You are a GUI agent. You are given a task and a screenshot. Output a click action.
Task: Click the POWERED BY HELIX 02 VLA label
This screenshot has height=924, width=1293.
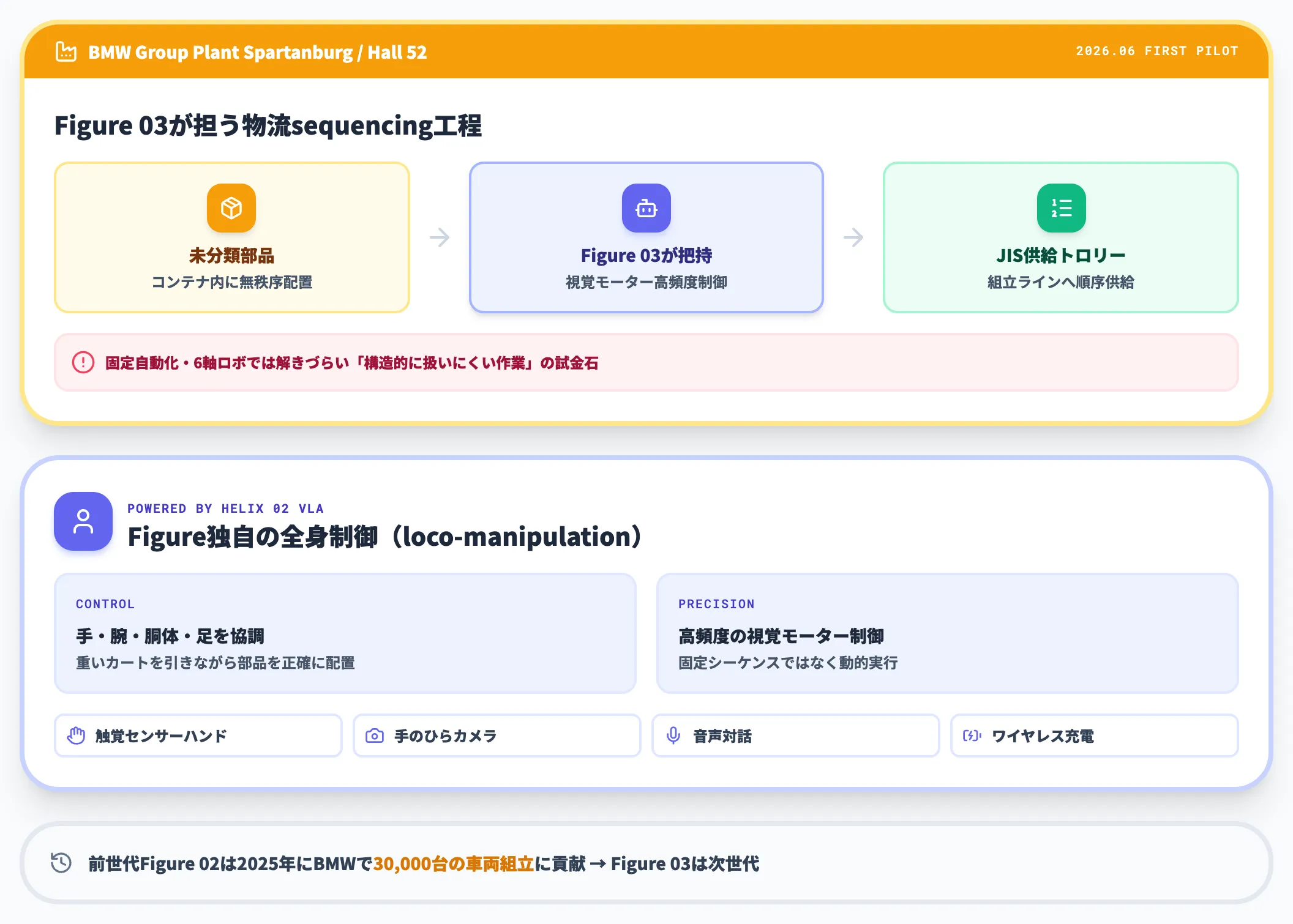coord(225,509)
